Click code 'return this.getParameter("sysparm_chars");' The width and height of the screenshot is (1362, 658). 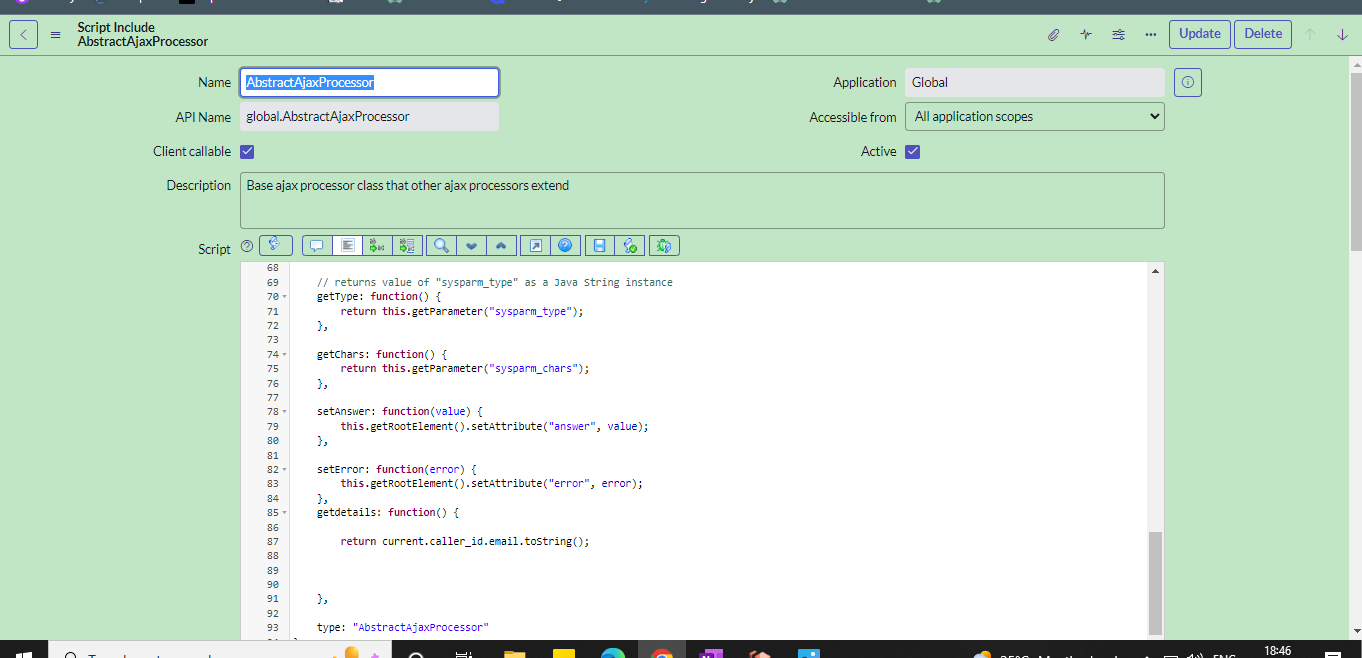(465, 368)
